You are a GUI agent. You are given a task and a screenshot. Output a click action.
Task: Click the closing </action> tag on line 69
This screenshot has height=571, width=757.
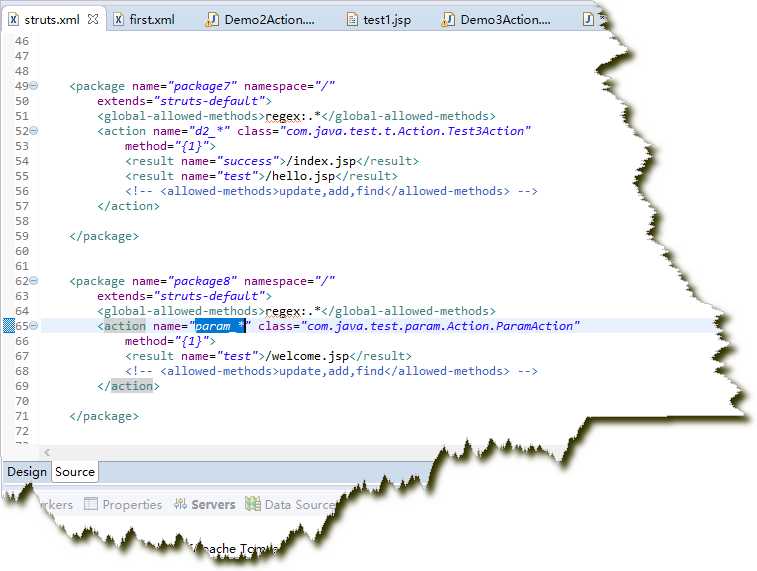click(x=128, y=386)
